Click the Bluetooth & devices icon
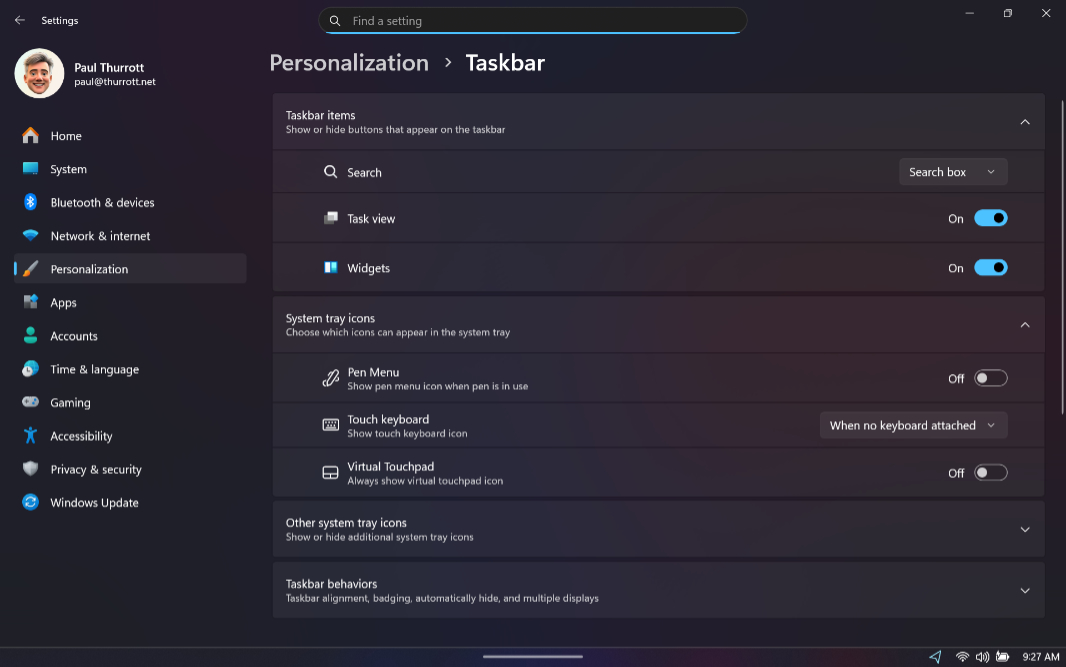This screenshot has width=1066, height=667. coord(31,202)
